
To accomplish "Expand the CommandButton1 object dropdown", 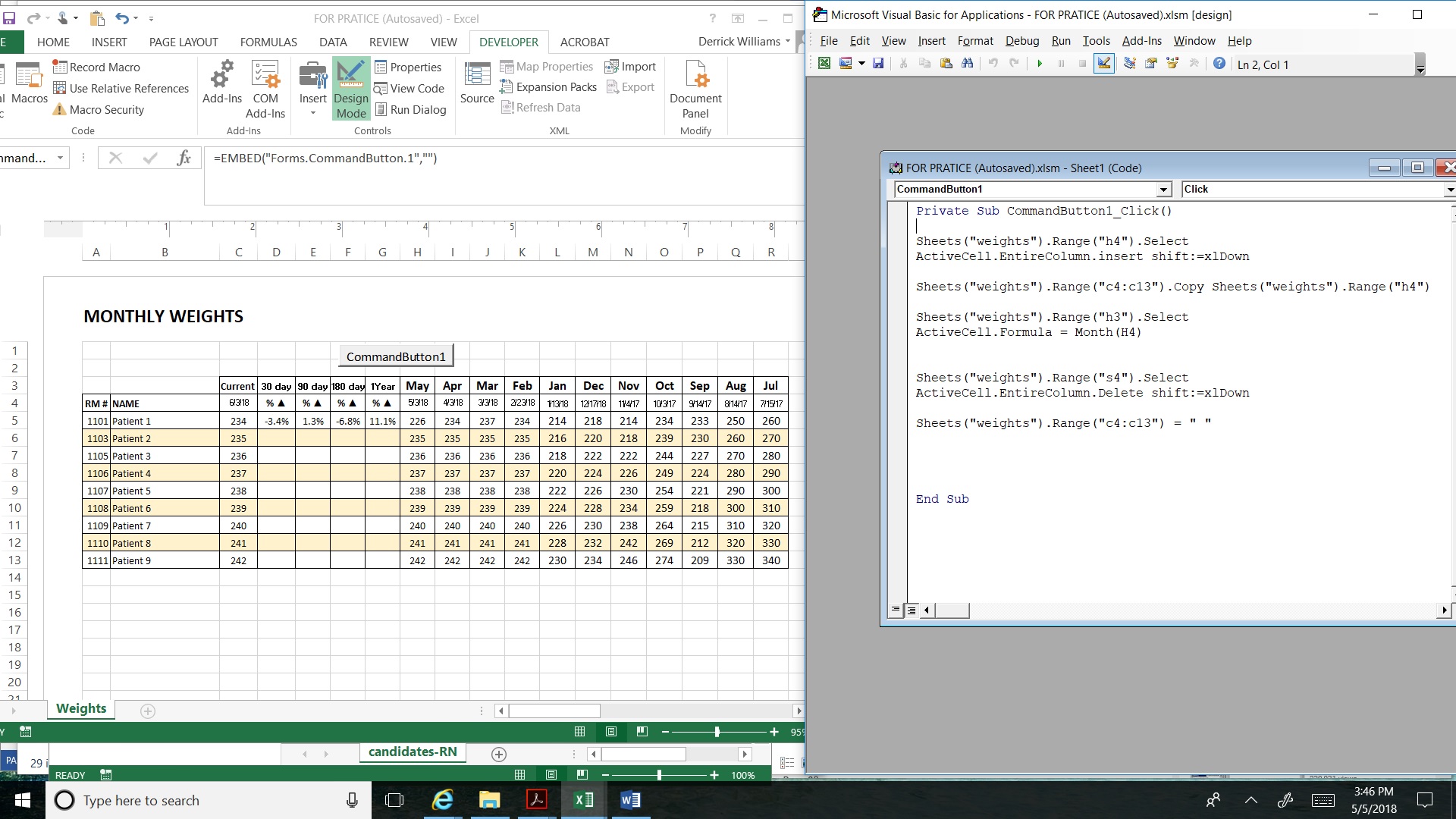I will [1163, 190].
